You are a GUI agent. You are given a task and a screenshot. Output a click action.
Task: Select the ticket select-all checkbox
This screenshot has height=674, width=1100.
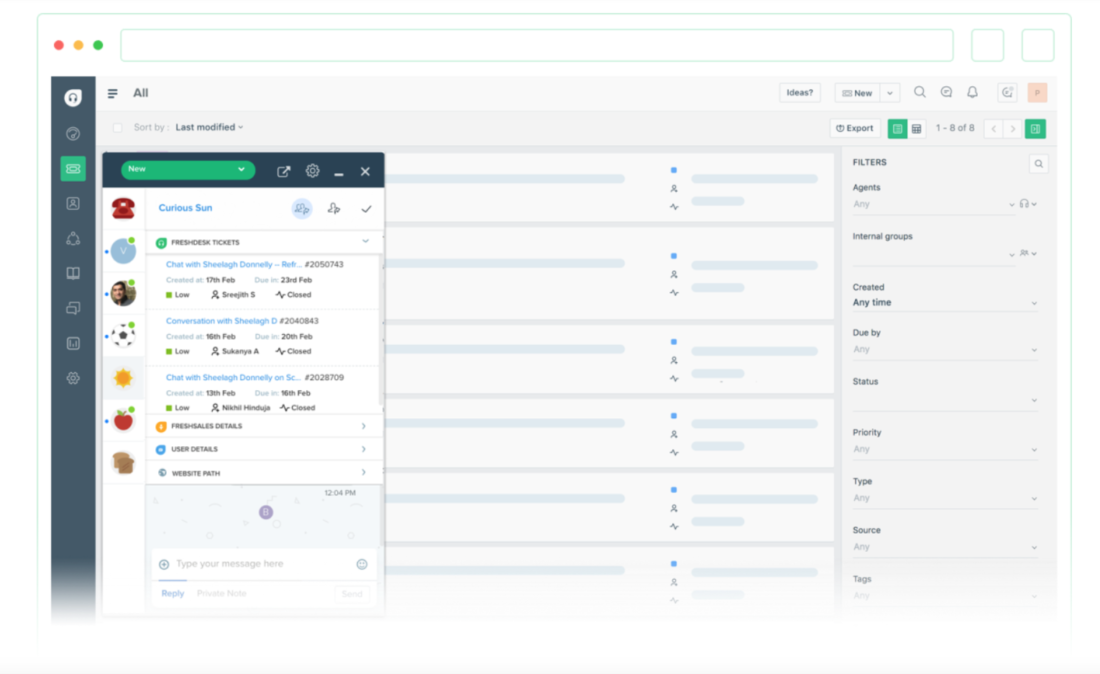pyautogui.click(x=116, y=127)
